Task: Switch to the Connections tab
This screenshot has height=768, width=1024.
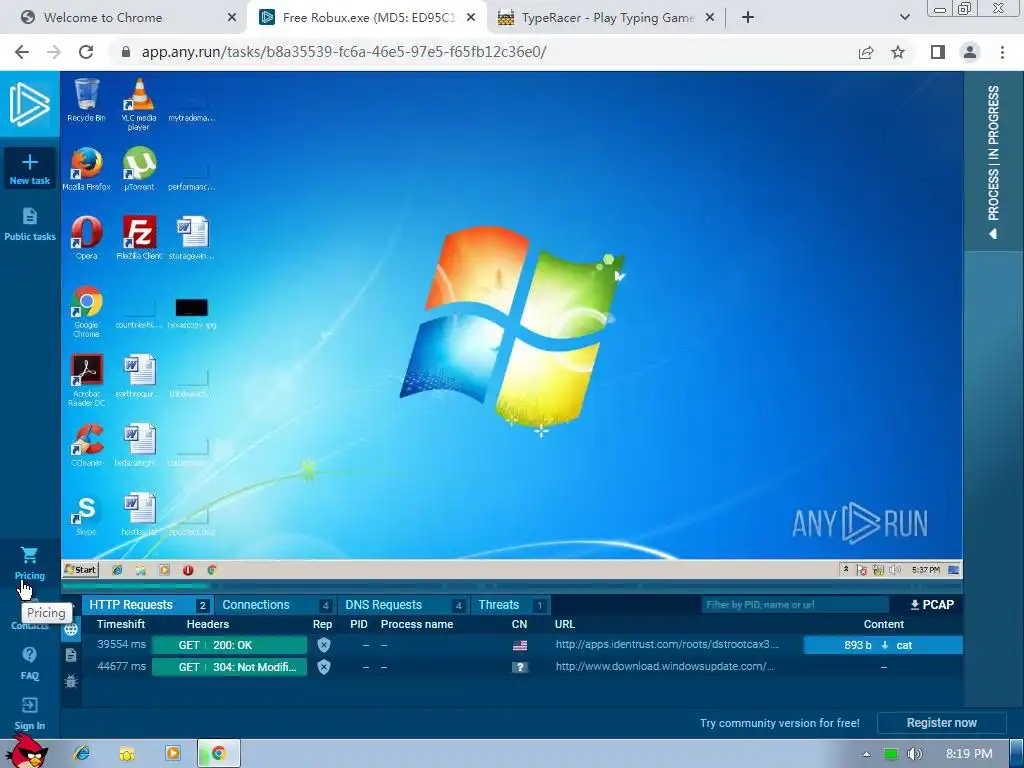Action: click(x=275, y=605)
